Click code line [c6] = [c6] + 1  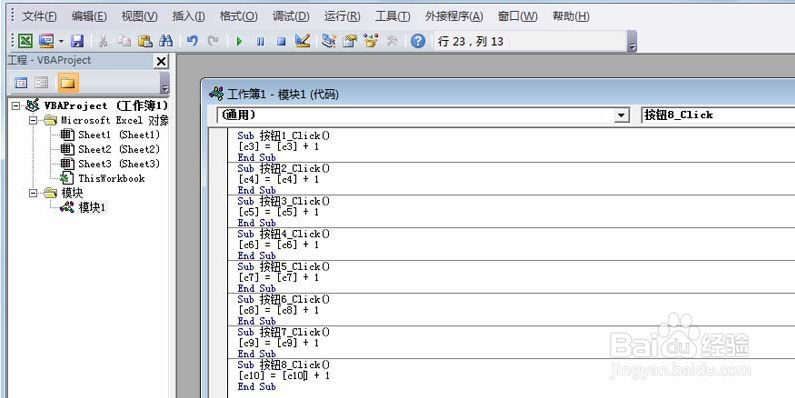click(278, 245)
